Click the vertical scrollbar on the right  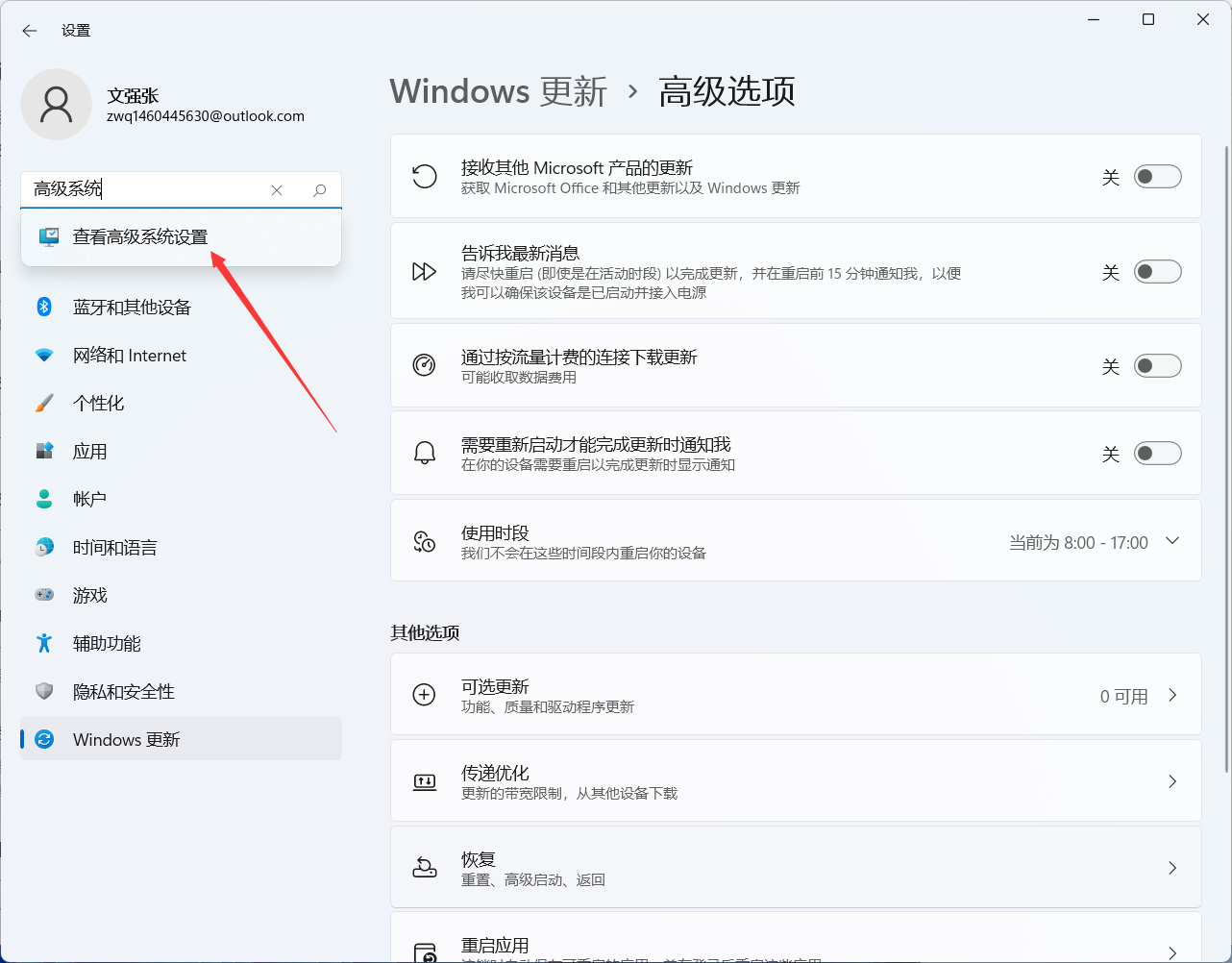click(1226, 457)
